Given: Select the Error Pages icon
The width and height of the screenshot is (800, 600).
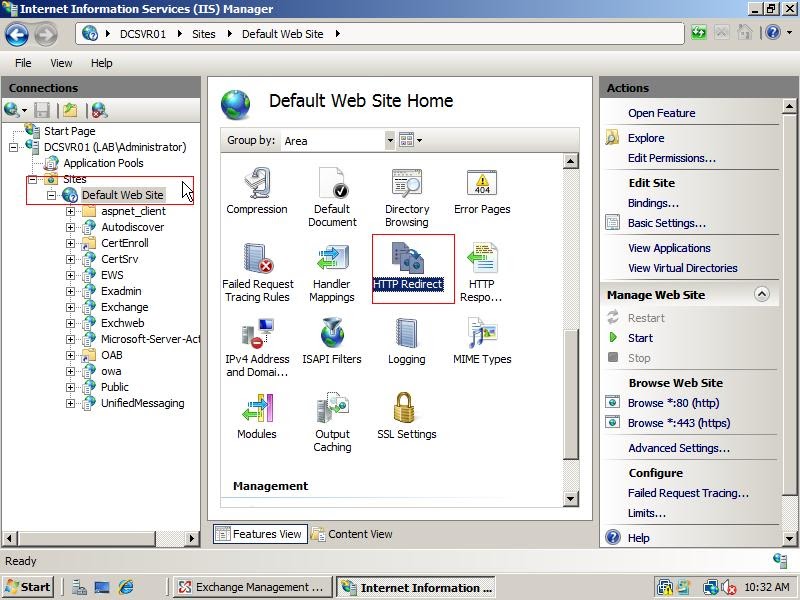Looking at the screenshot, I should pyautogui.click(x=481, y=190).
